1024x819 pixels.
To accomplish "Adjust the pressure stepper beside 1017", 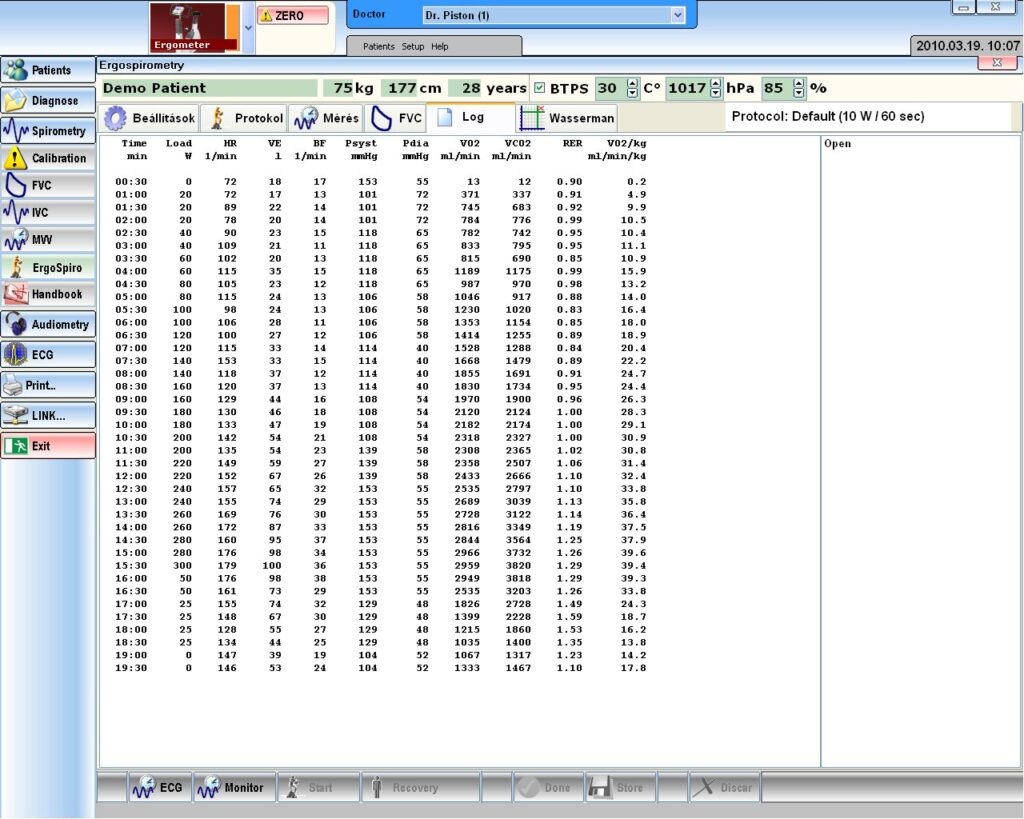I will (x=716, y=88).
